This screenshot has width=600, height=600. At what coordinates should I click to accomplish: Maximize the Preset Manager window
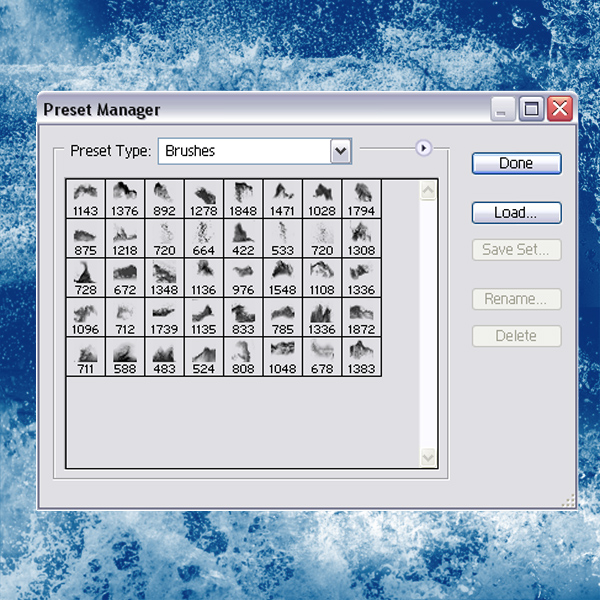(x=532, y=109)
